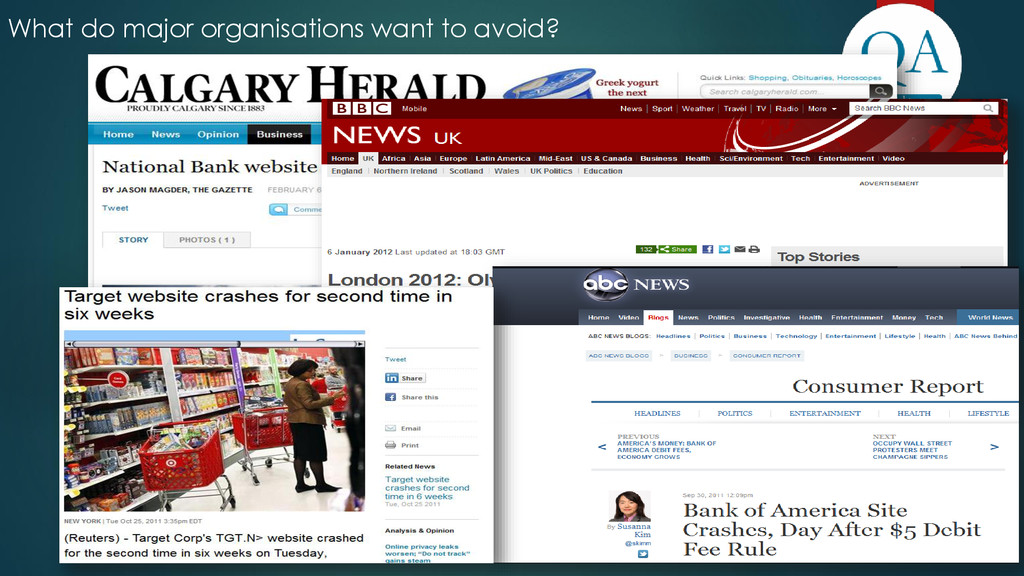Click the Search BBC News input field
Image resolution: width=1024 pixels, height=576 pixels.
pos(916,108)
